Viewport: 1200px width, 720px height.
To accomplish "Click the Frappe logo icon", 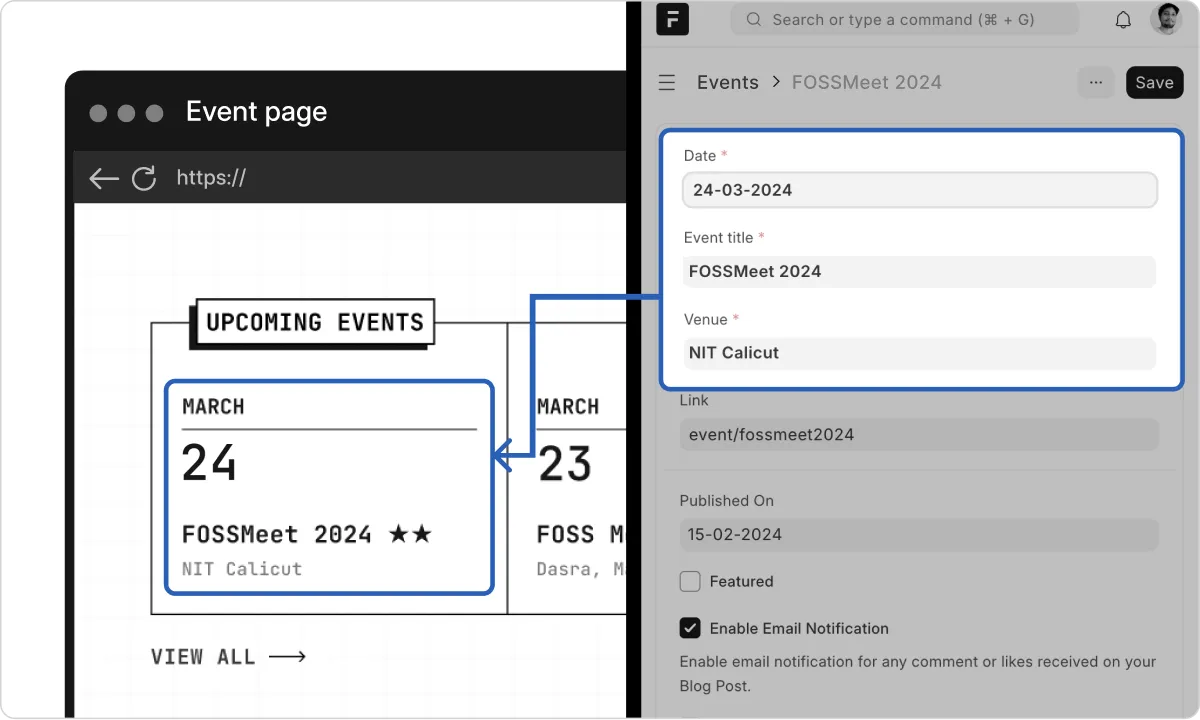I will 672,19.
